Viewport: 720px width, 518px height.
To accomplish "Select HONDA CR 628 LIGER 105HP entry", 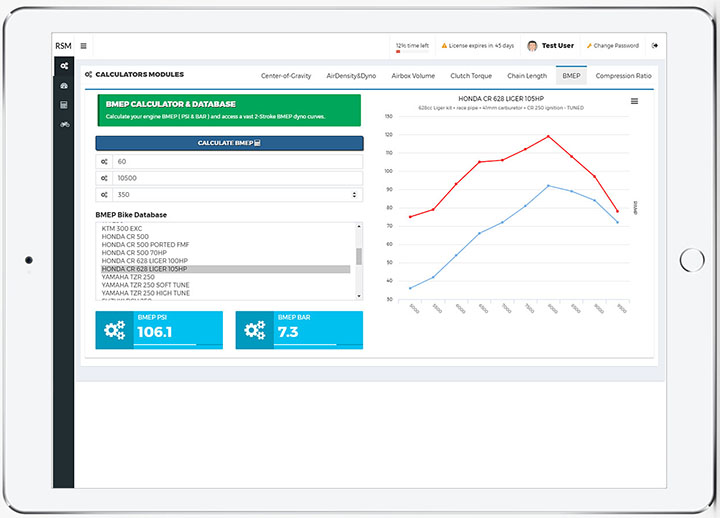I will (225, 269).
